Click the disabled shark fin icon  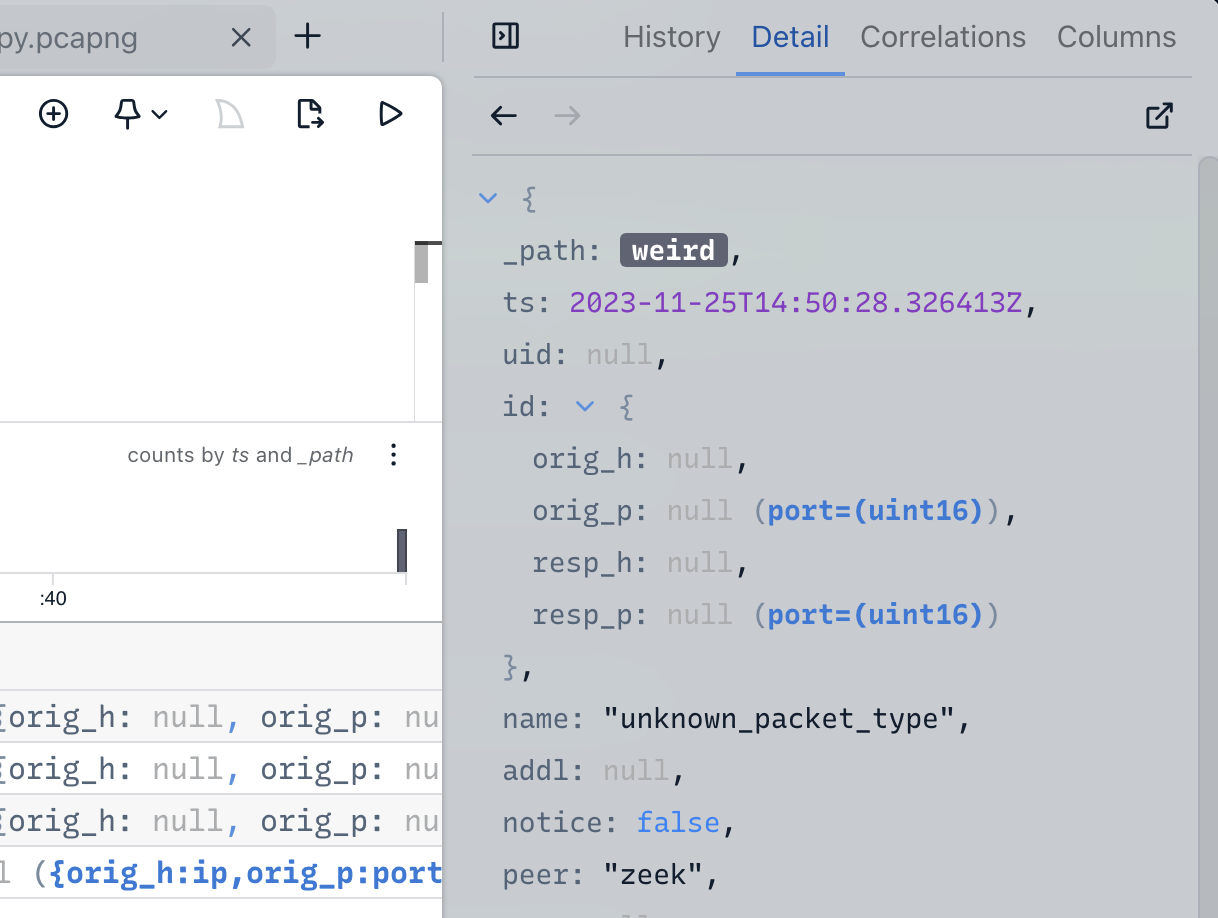click(x=230, y=114)
